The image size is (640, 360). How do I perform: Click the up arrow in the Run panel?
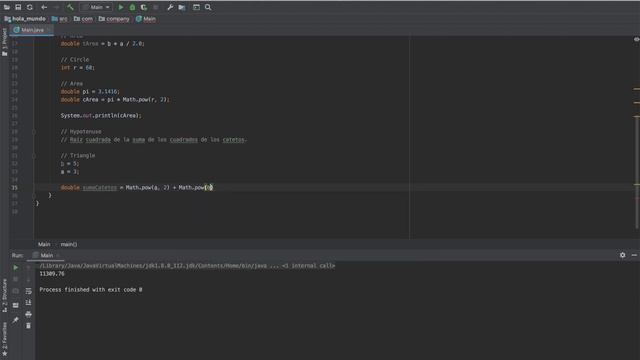(28, 268)
